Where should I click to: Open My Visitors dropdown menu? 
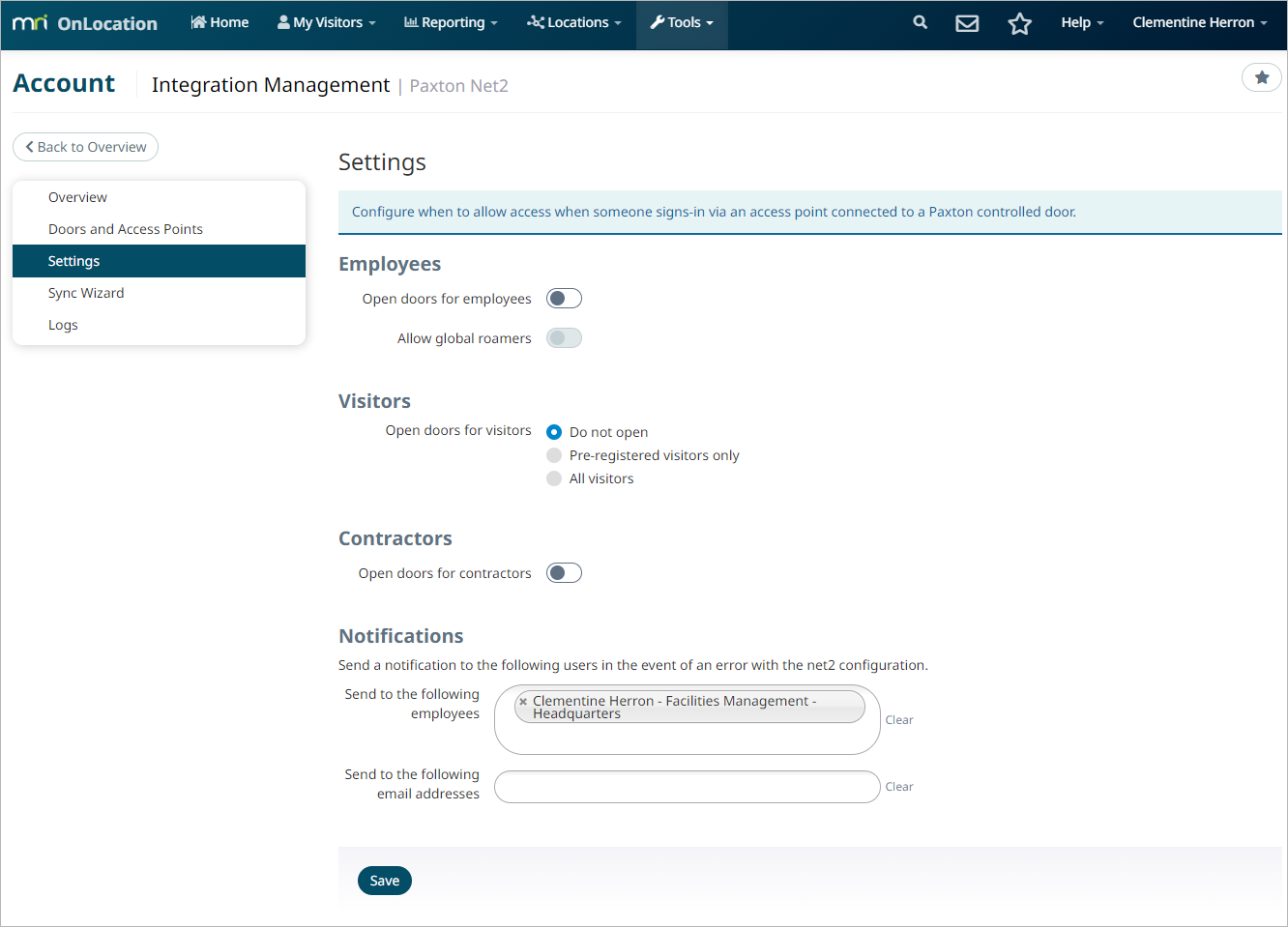(326, 22)
